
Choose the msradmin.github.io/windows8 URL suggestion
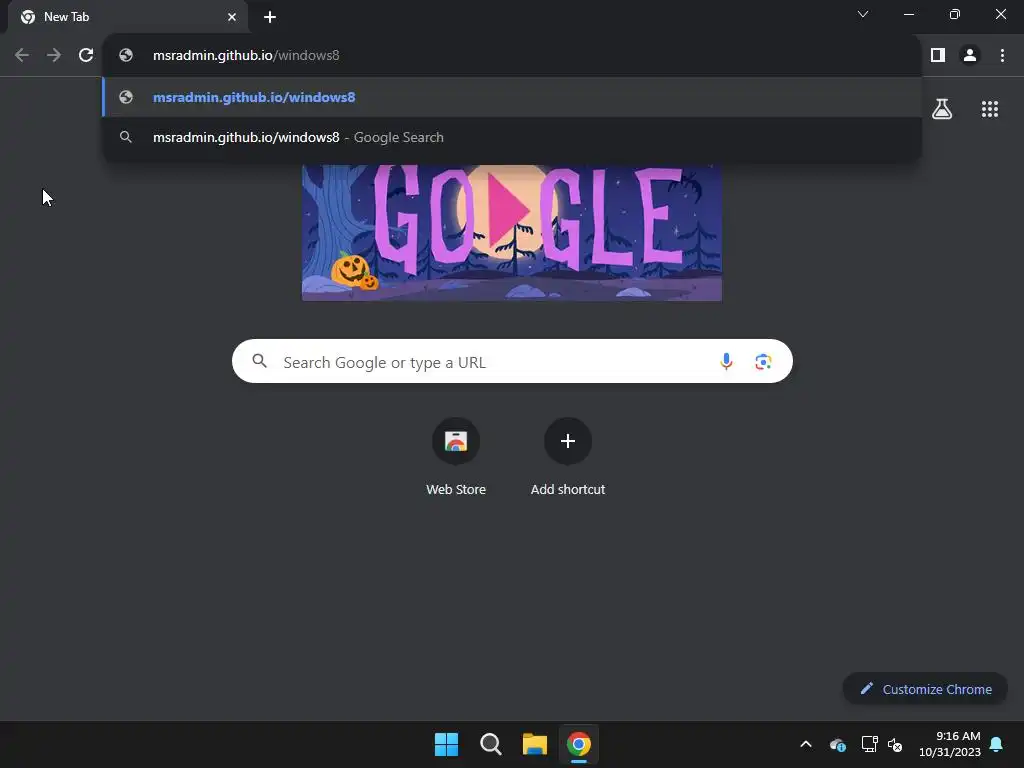point(512,97)
